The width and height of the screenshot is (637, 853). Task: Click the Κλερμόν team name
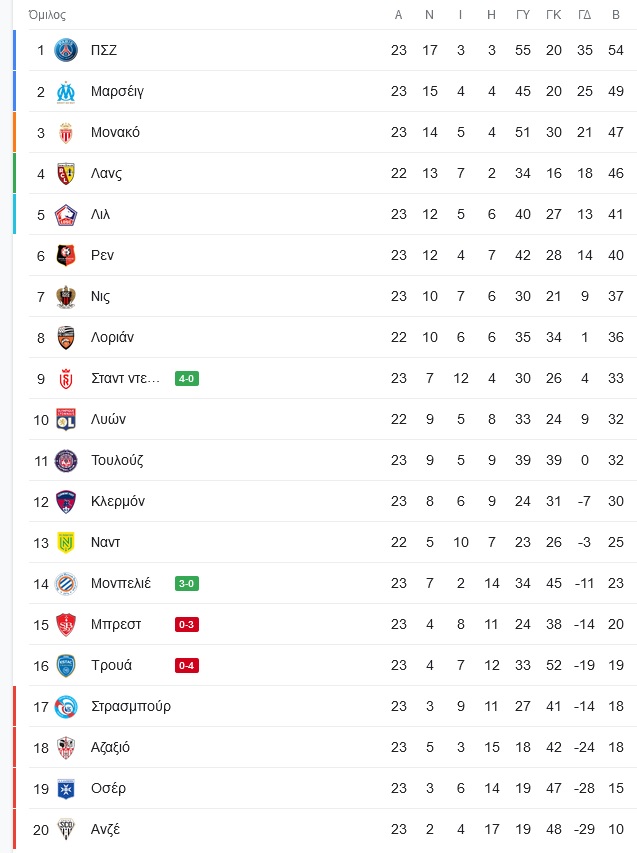[x=118, y=501]
